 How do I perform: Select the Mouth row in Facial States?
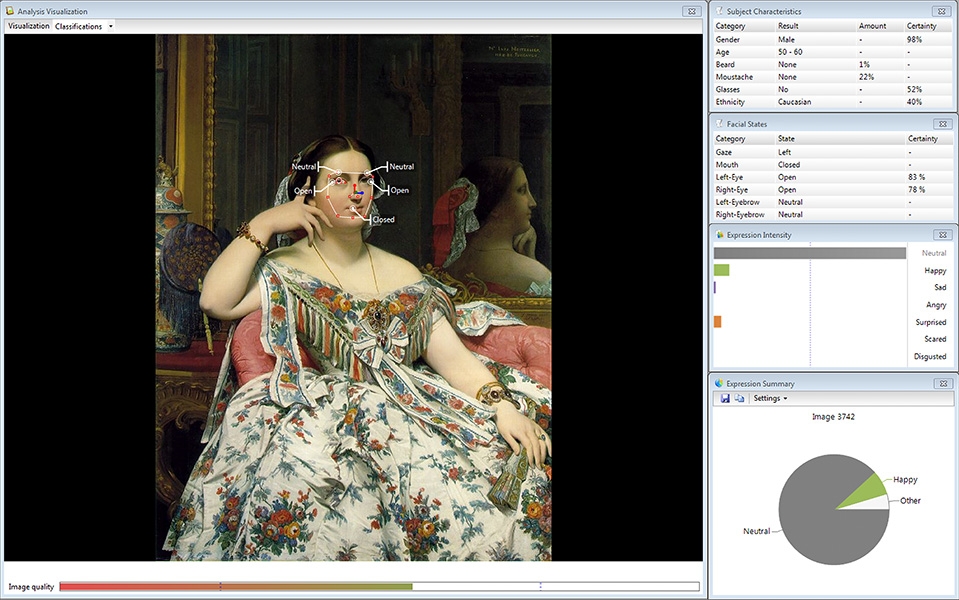(x=833, y=165)
